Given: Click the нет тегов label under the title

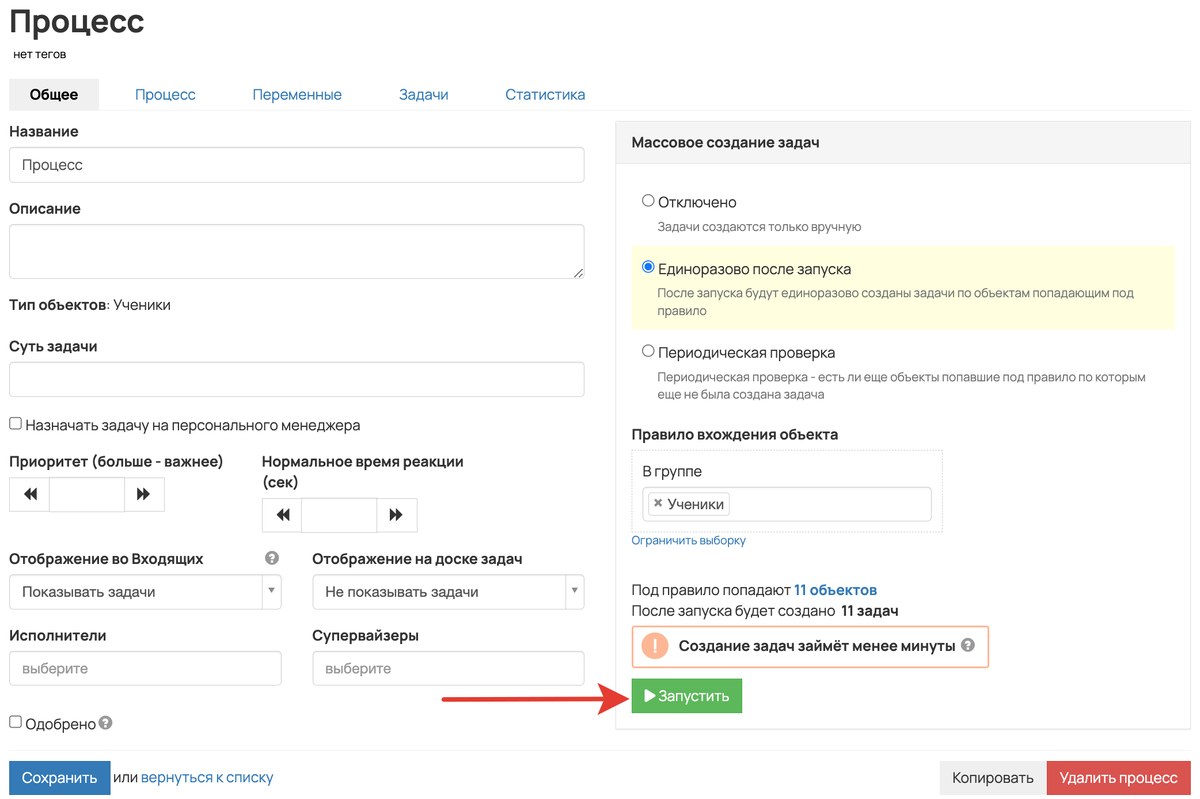Looking at the screenshot, I should click(40, 54).
